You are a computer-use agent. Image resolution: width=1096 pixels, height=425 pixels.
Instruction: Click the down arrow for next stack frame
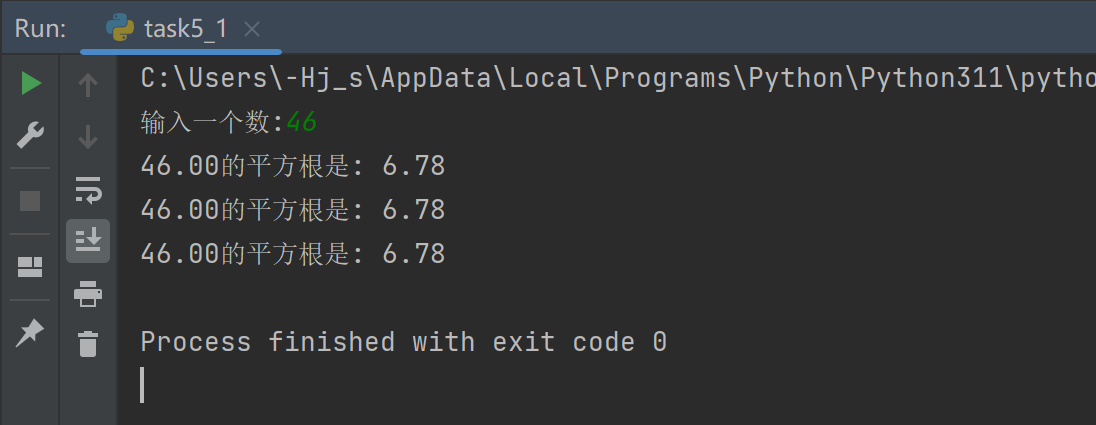point(88,136)
